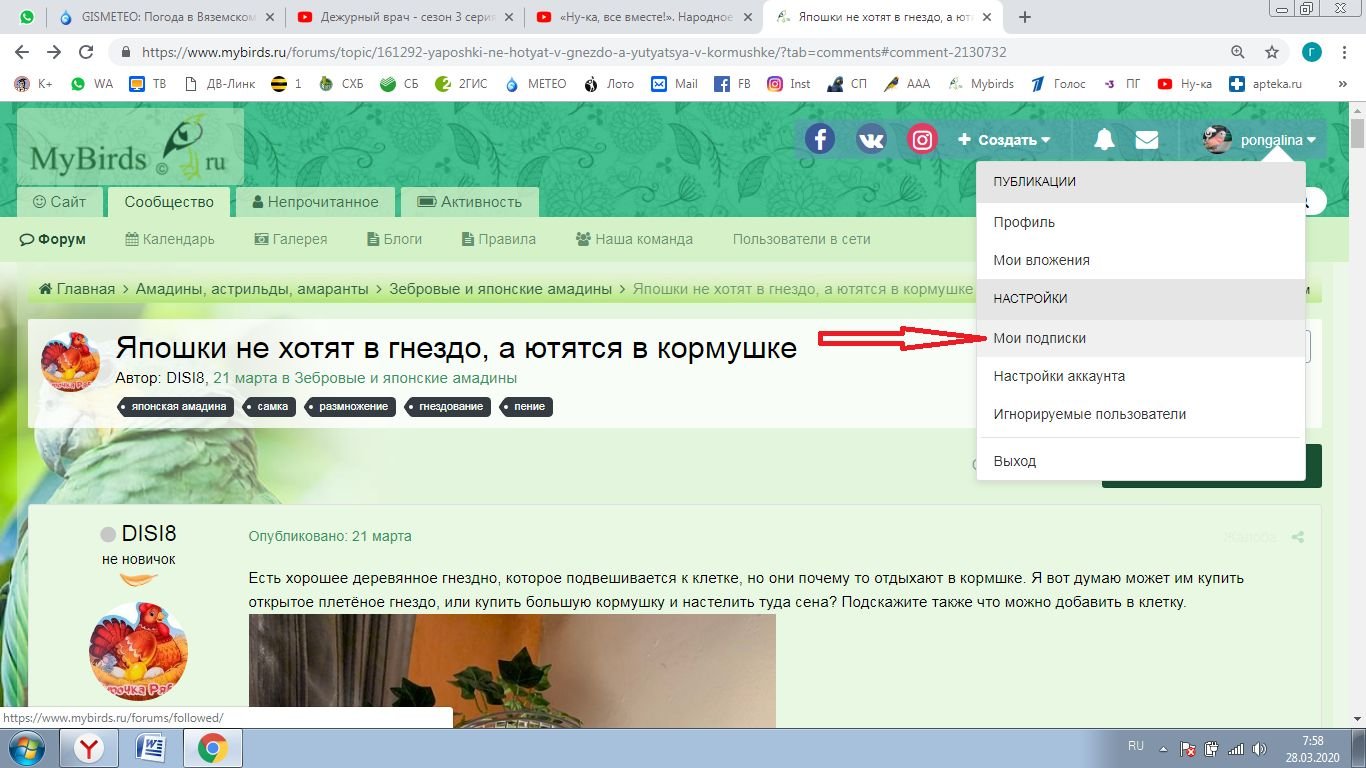The width and height of the screenshot is (1366, 768).
Task: Open the Facebook social icon in header
Action: [820, 140]
